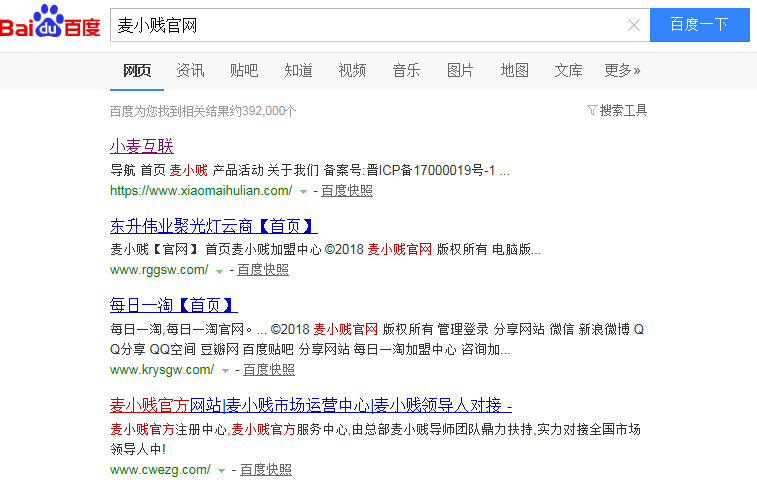Image resolution: width=757 pixels, height=488 pixels.
Task: Open 百度快照 for the xiaomaihulian.com result
Action: pyautogui.click(x=347, y=191)
